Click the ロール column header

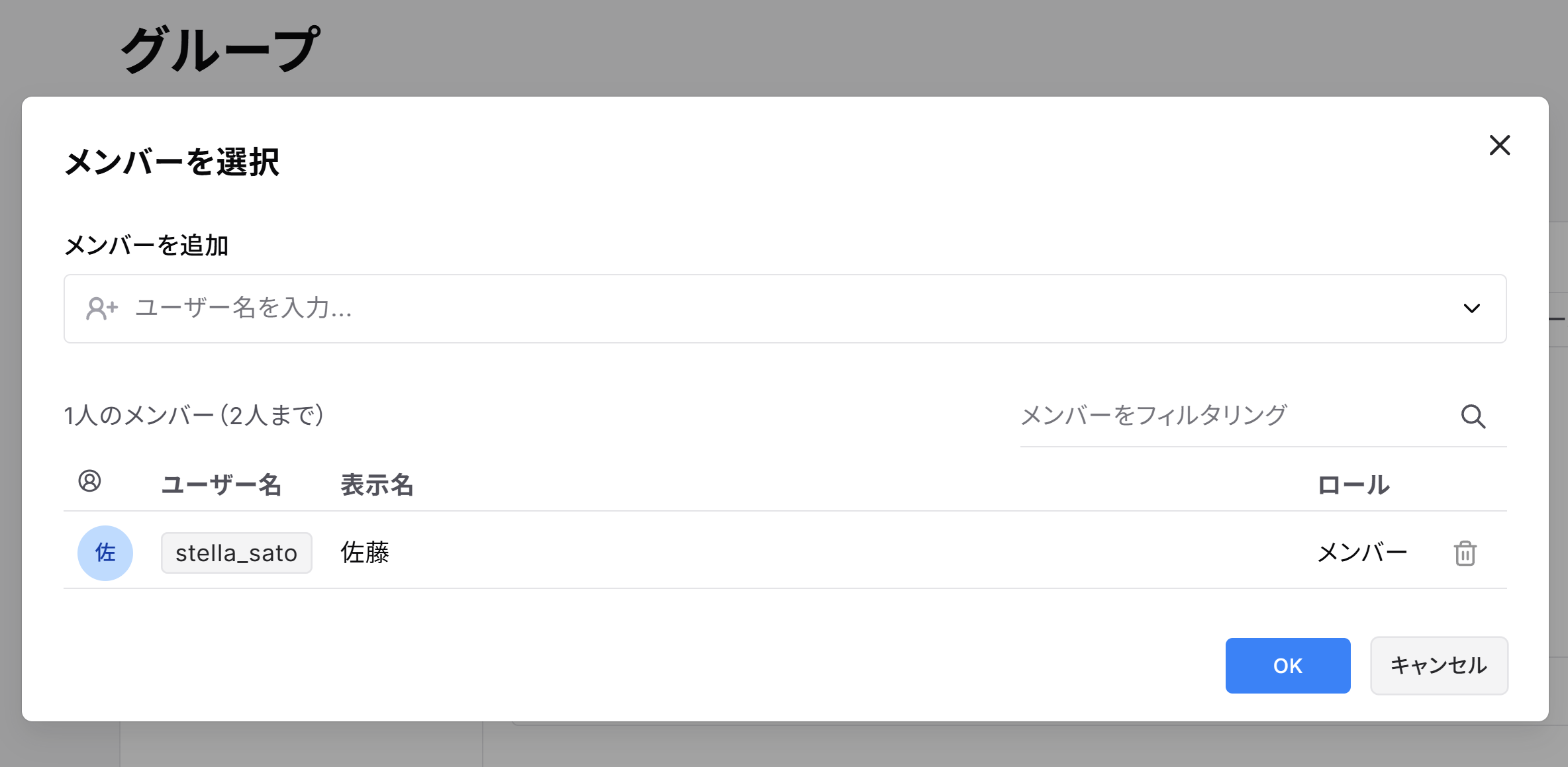point(1354,485)
